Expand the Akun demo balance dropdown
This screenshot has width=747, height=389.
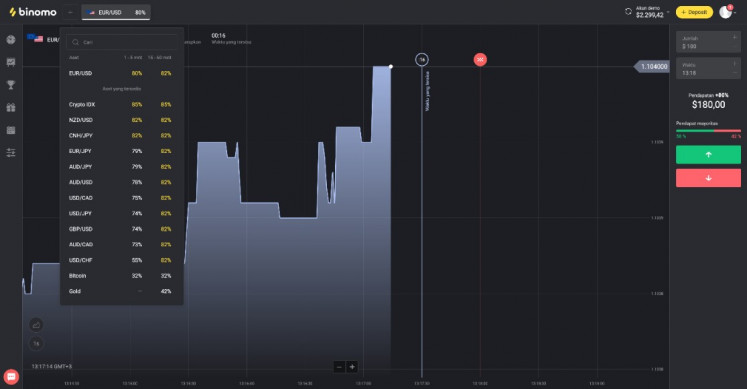[652, 12]
